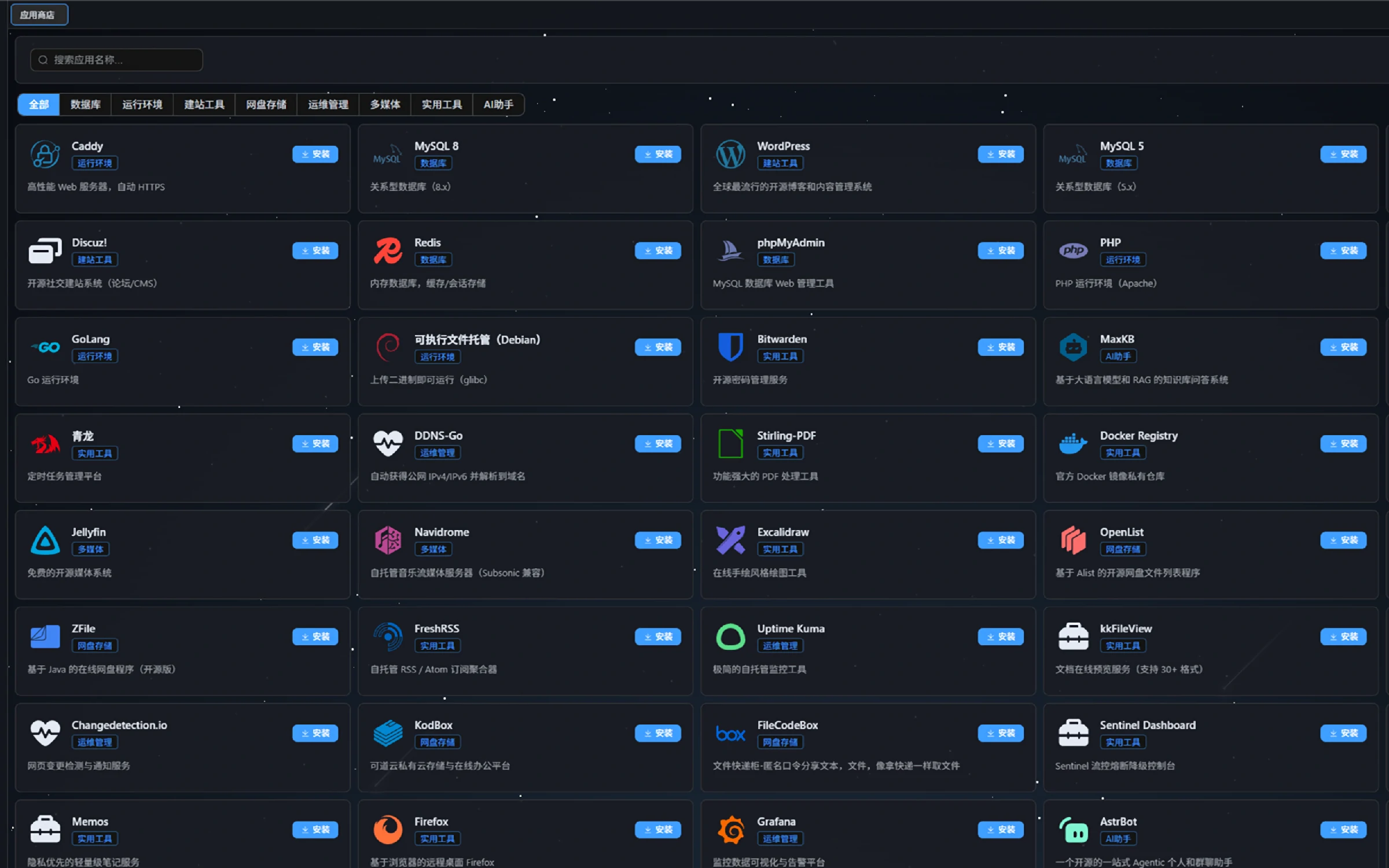Click the Stirling-PDF document icon

(730, 444)
